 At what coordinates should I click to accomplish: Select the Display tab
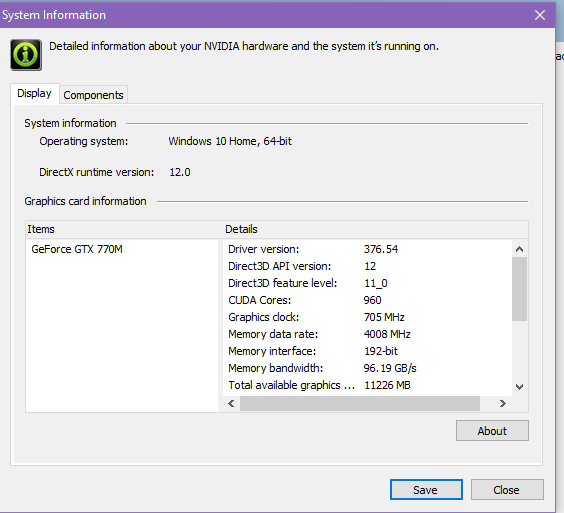[35, 94]
